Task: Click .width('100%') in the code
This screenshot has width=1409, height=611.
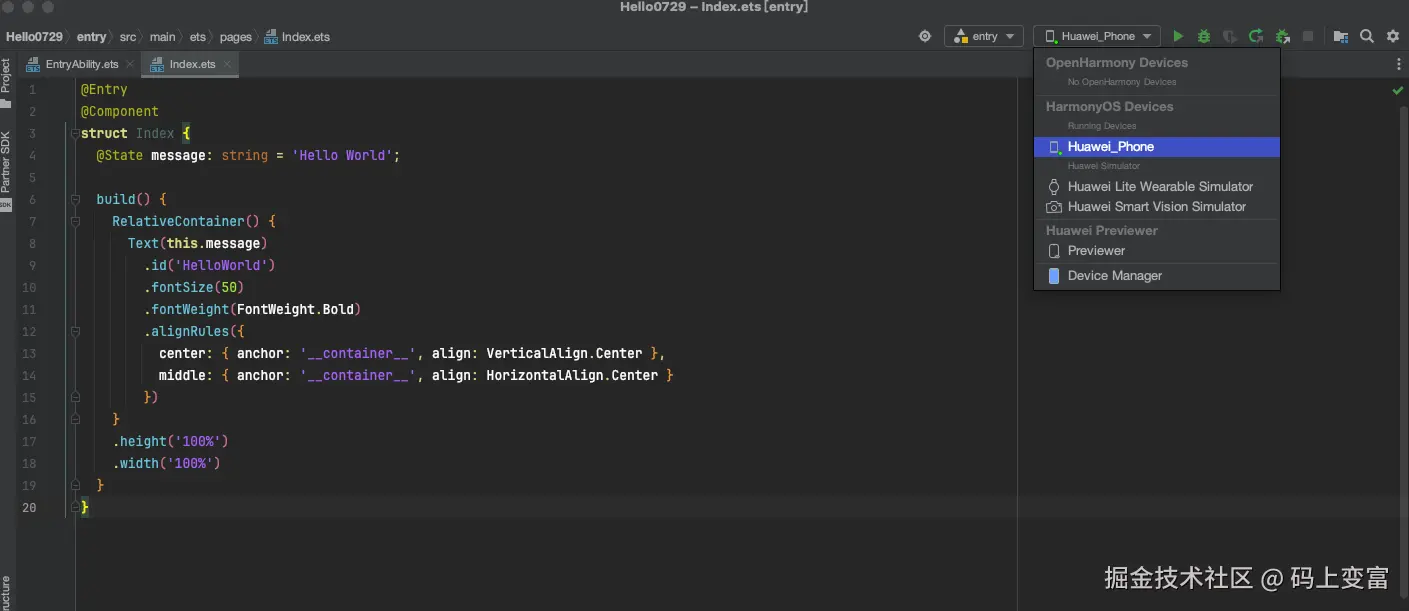Action: click(x=166, y=464)
